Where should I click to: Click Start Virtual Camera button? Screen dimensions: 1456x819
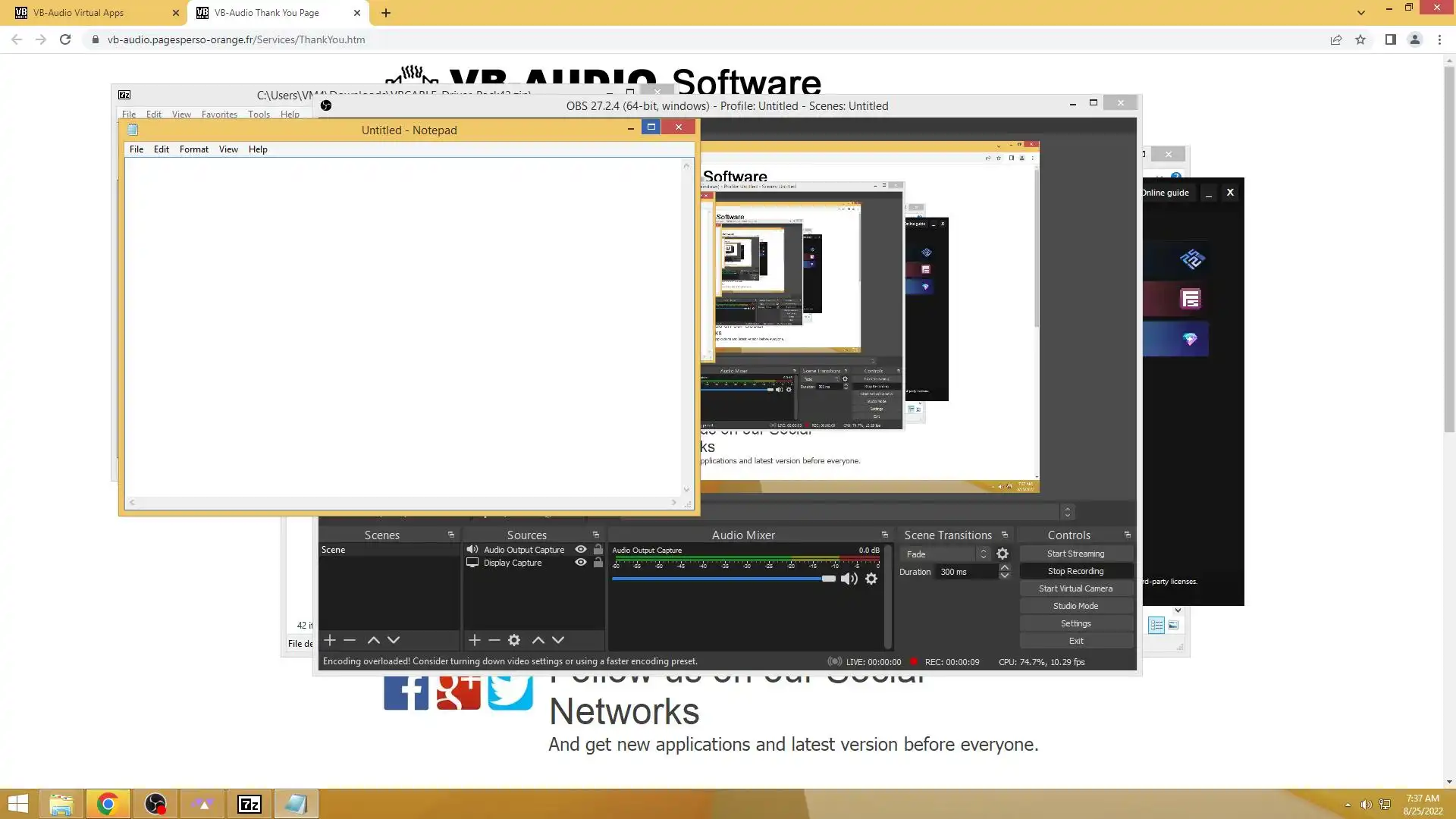tap(1075, 588)
